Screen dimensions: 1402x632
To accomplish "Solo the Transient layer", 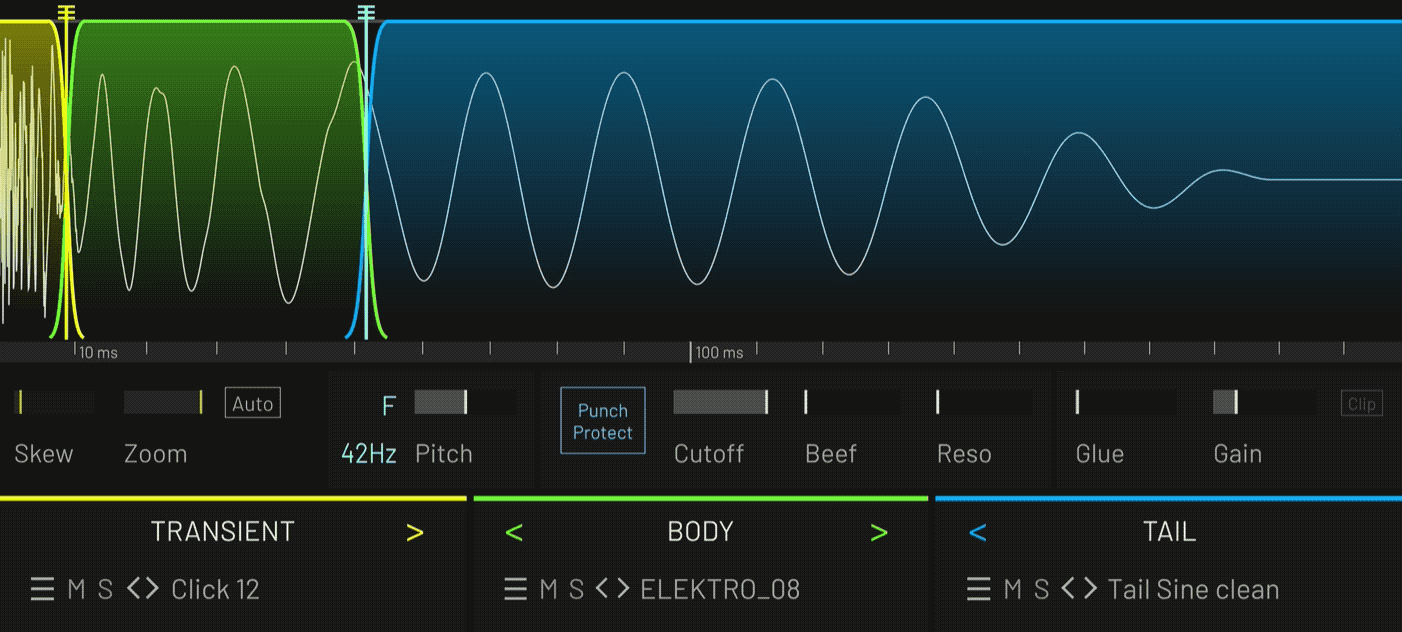I will 105,589.
